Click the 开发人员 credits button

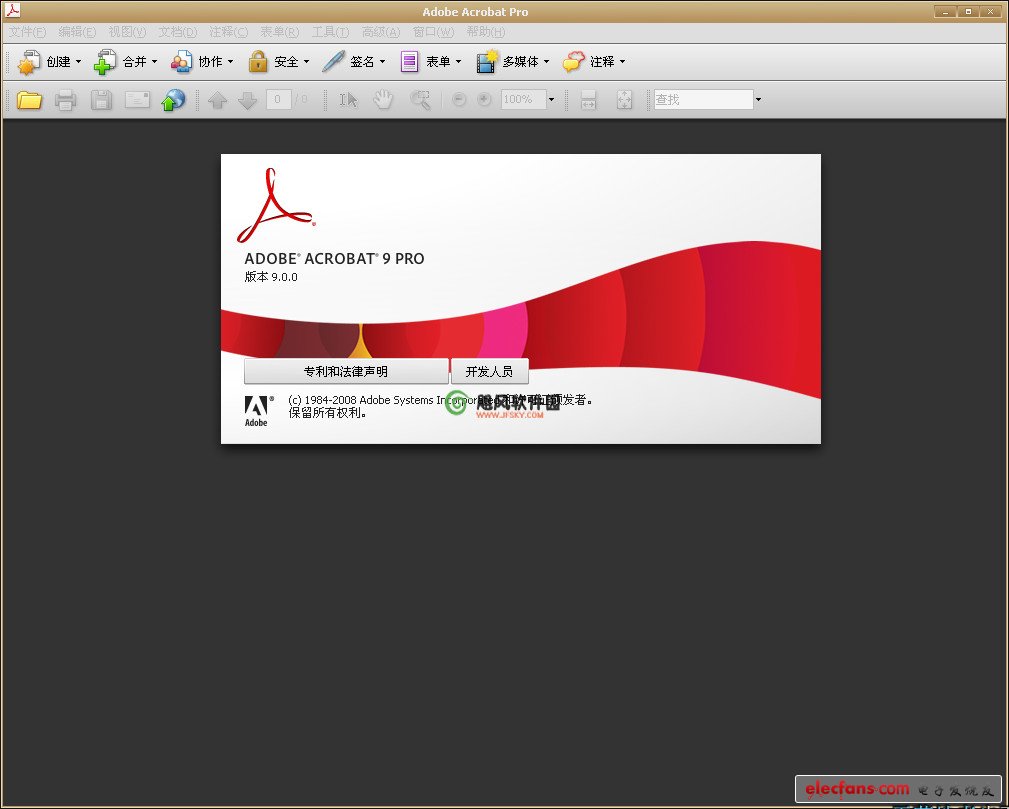coord(489,371)
